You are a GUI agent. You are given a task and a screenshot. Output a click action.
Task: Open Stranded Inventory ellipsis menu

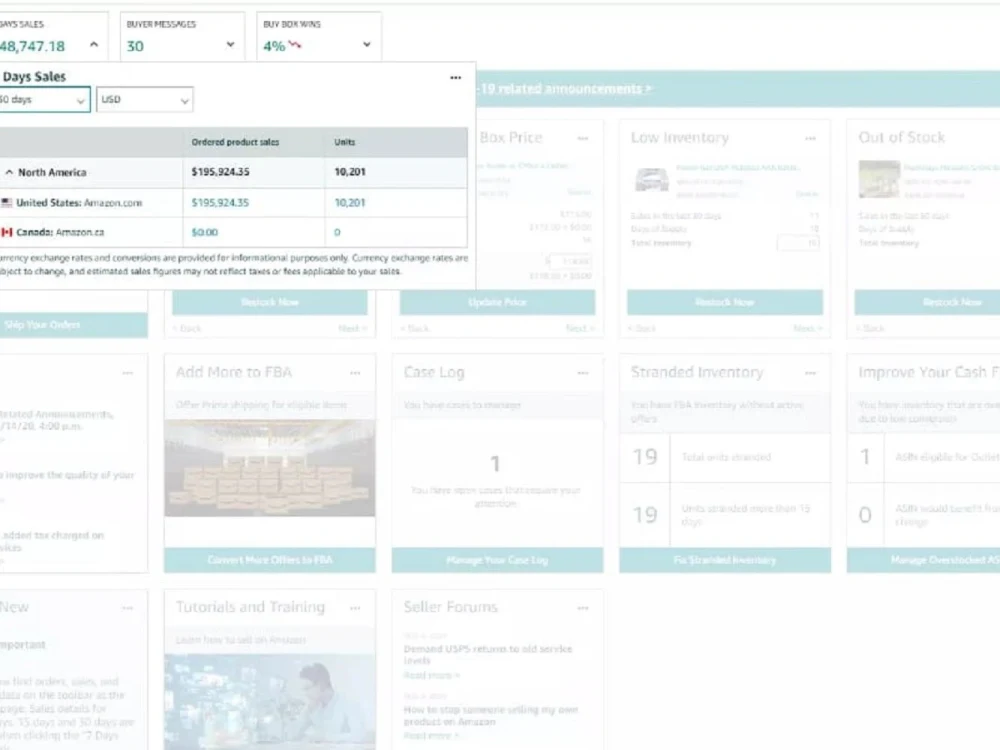(811, 373)
